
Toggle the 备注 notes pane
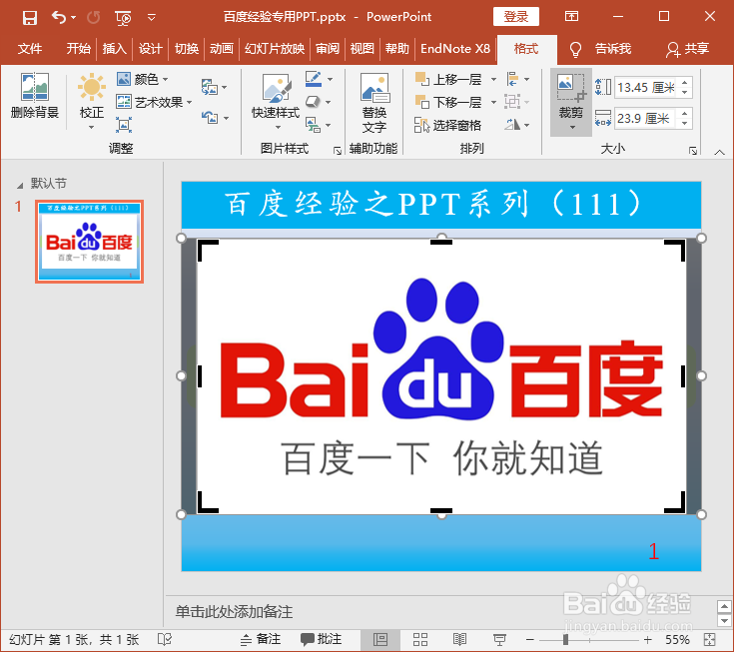261,639
